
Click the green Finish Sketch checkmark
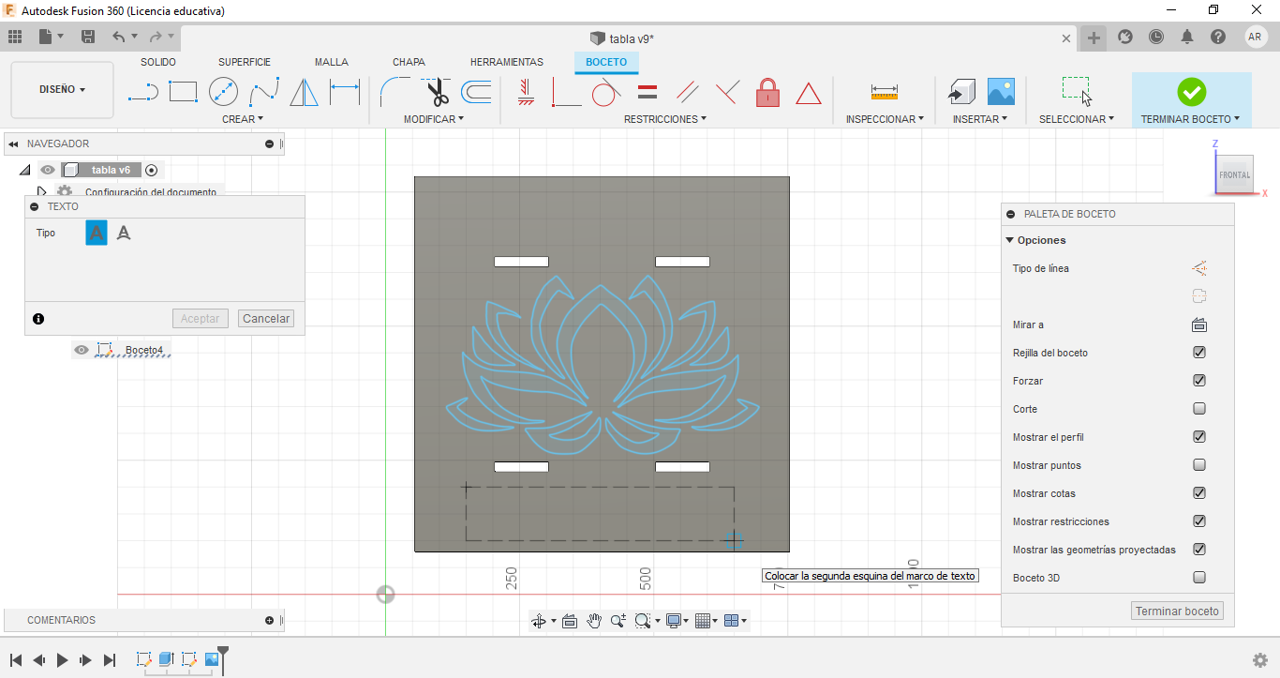pyautogui.click(x=1191, y=92)
